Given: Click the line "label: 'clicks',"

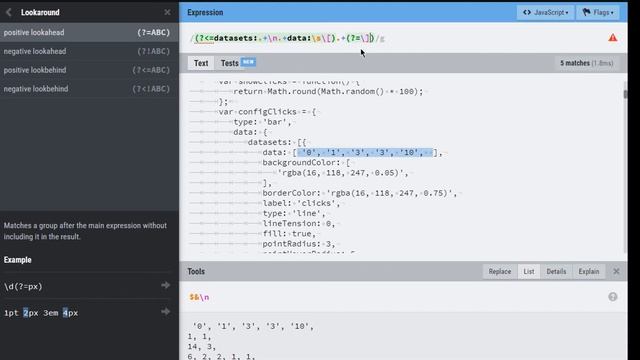Looking at the screenshot, I should tap(301, 203).
